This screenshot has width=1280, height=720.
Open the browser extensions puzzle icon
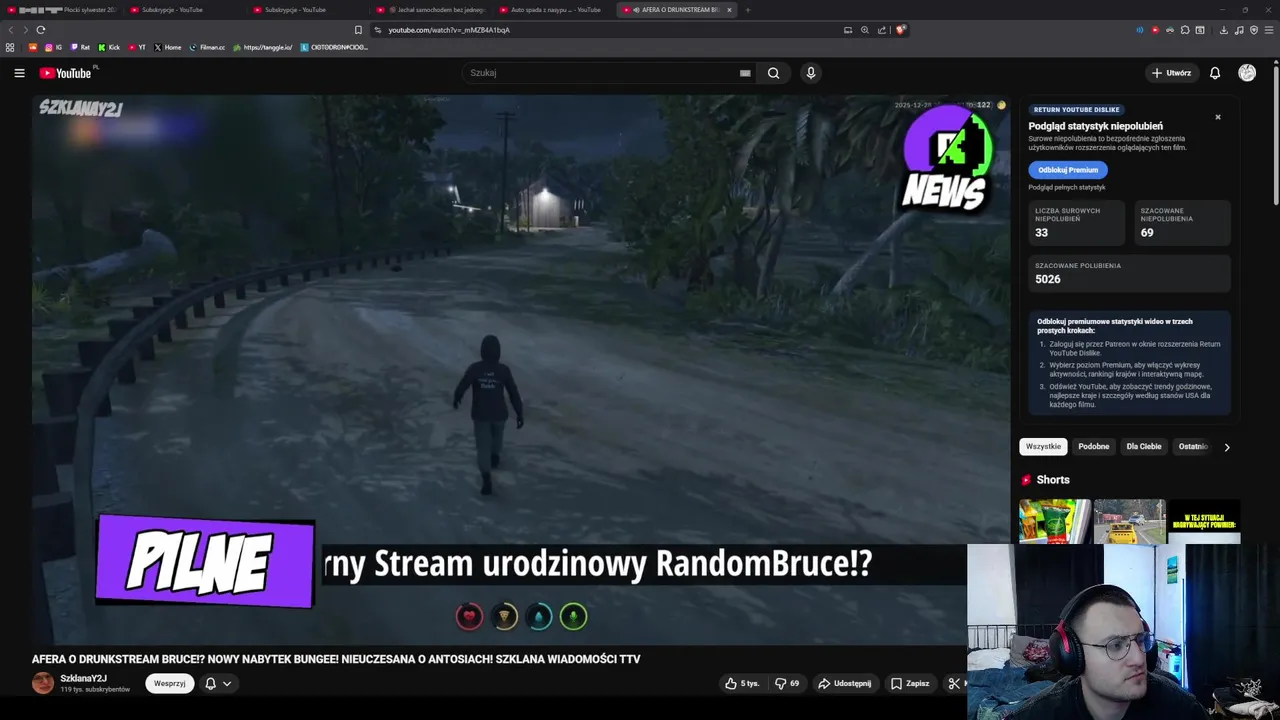click(x=1185, y=30)
